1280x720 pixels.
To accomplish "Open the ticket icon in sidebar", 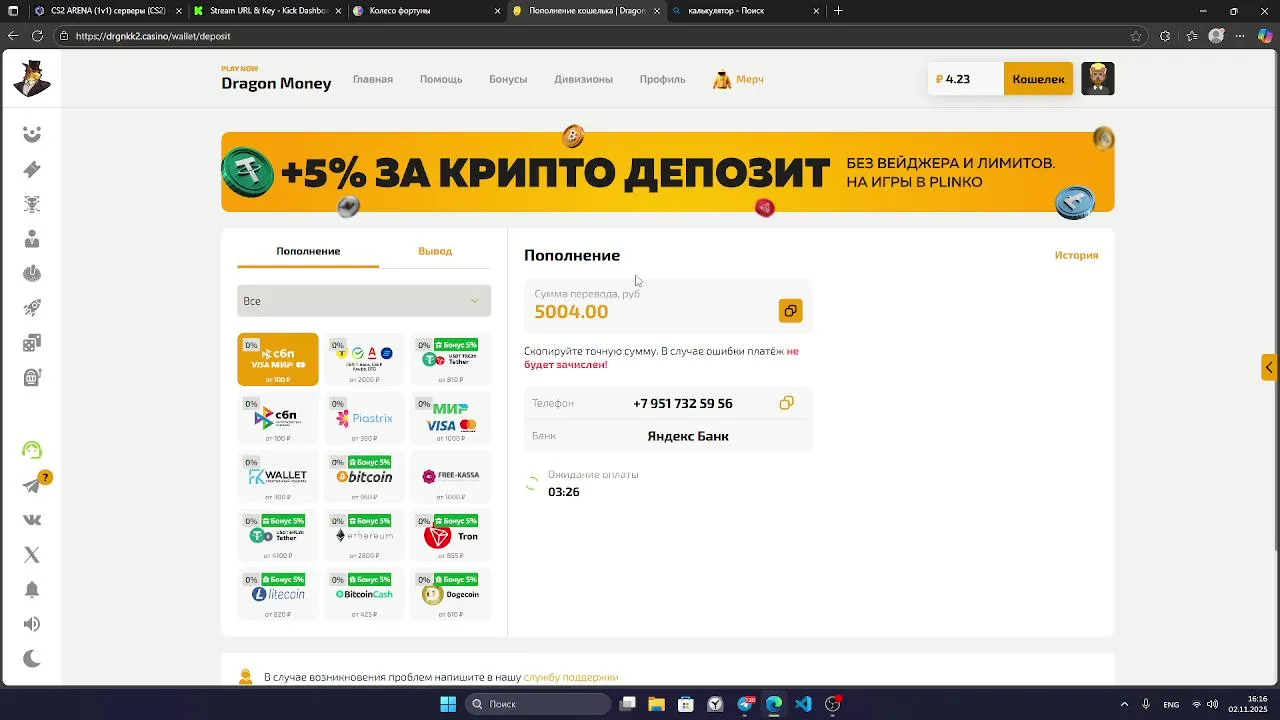I will click(32, 169).
